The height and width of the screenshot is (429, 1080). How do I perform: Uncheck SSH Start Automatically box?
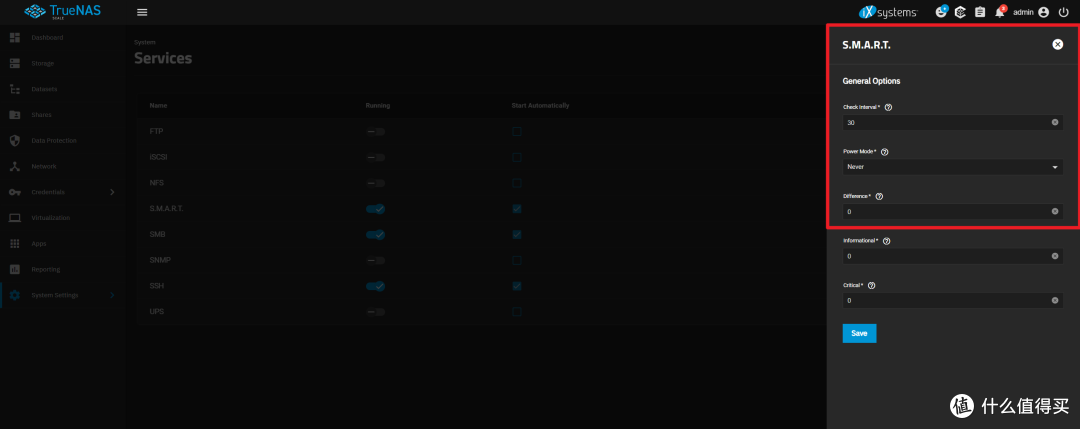coord(517,286)
